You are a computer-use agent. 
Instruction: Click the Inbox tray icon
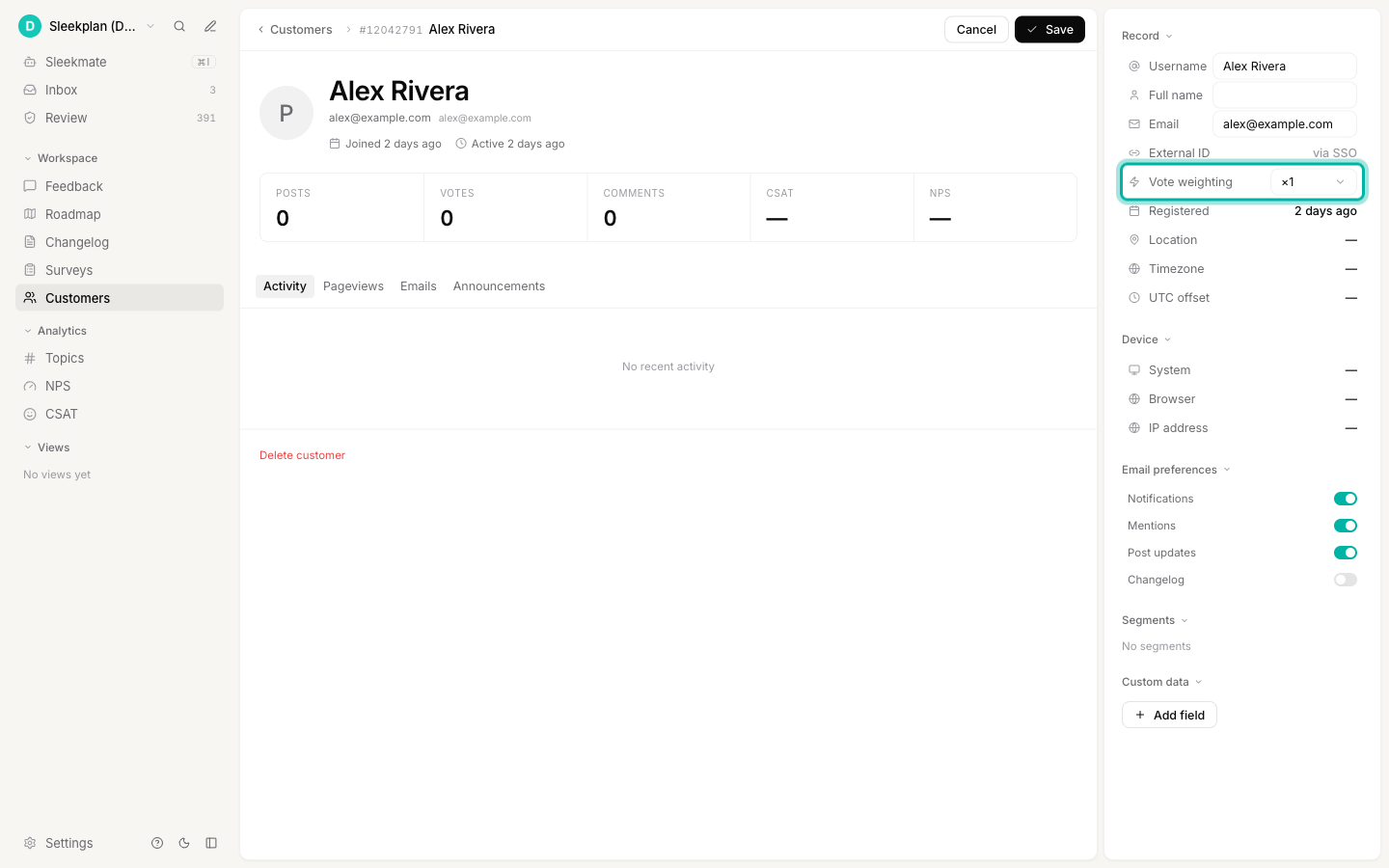pyautogui.click(x=30, y=90)
